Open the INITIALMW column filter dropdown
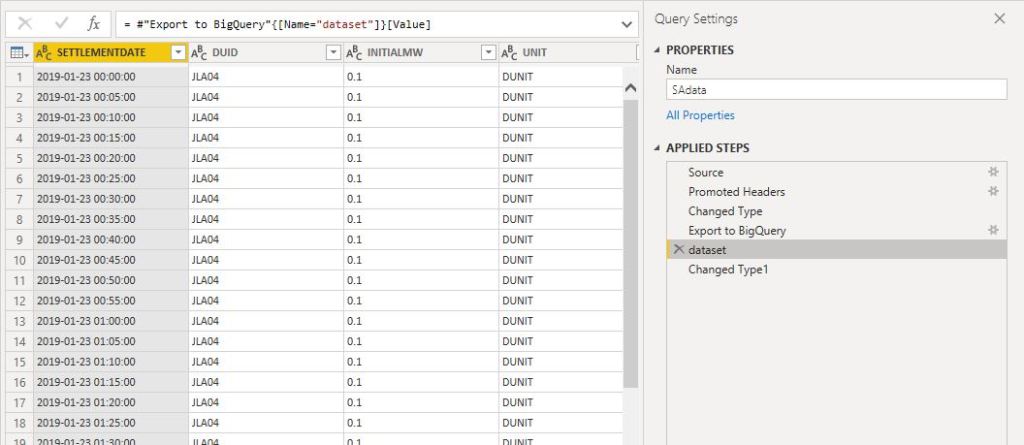This screenshot has width=1024, height=445. coord(488,52)
